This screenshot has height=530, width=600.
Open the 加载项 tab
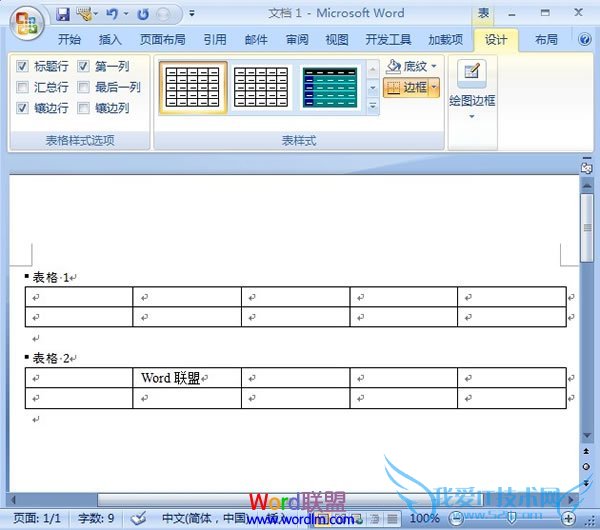coord(445,39)
